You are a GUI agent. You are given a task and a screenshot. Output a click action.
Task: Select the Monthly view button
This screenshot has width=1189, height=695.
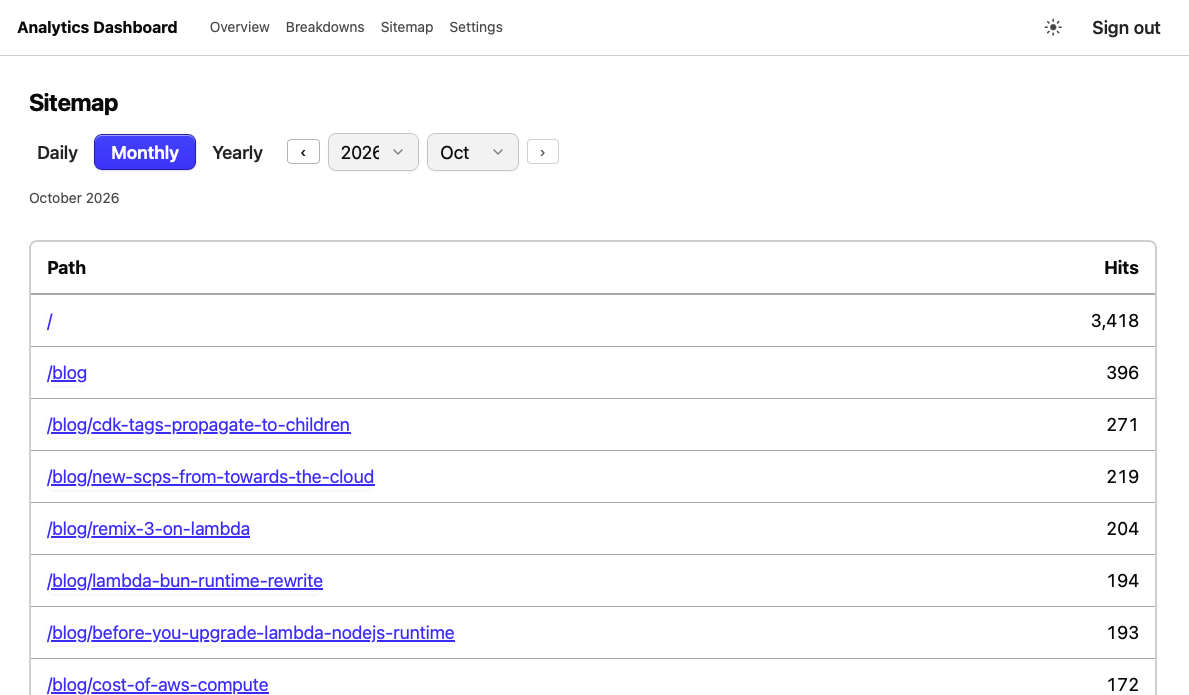(x=145, y=152)
